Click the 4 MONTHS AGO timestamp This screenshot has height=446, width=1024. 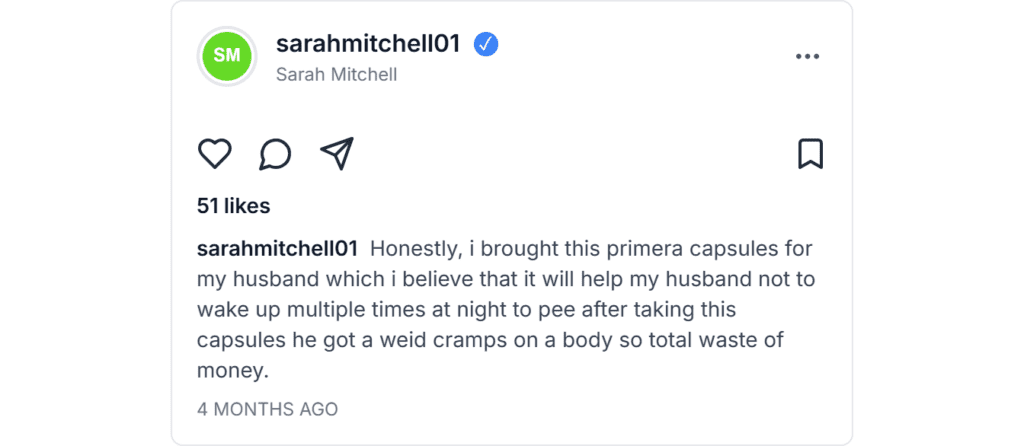point(267,409)
